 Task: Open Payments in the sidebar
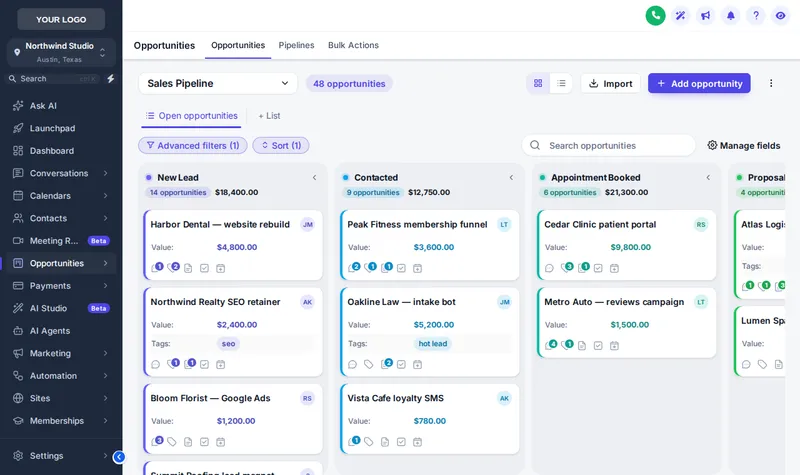pyautogui.click(x=61, y=286)
